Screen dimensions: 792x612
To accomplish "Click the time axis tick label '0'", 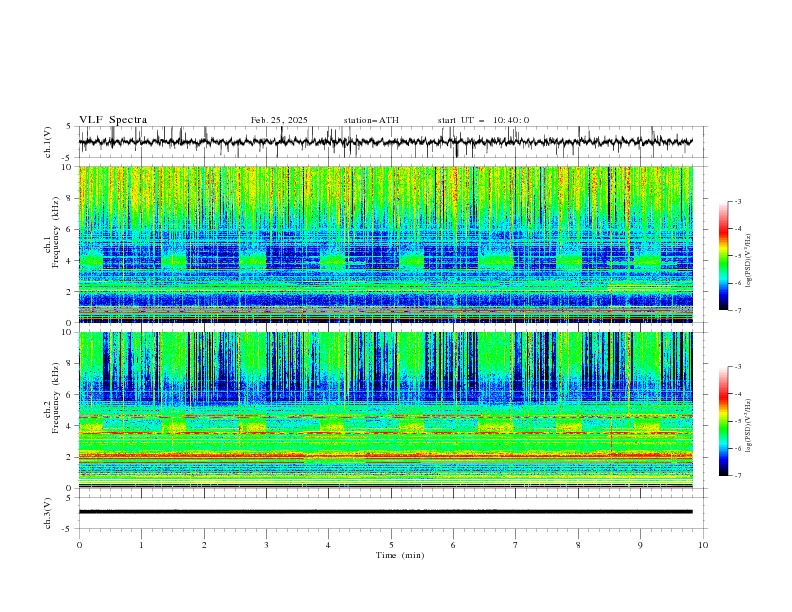I will click(79, 545).
